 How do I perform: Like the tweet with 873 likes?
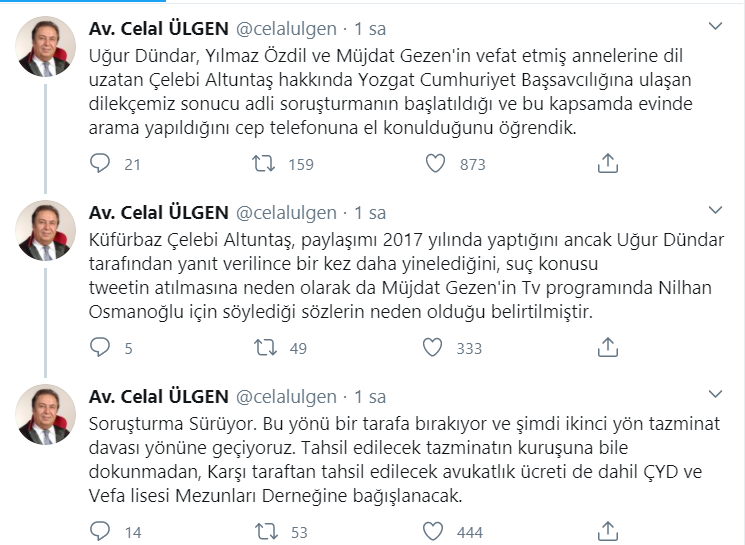433,163
